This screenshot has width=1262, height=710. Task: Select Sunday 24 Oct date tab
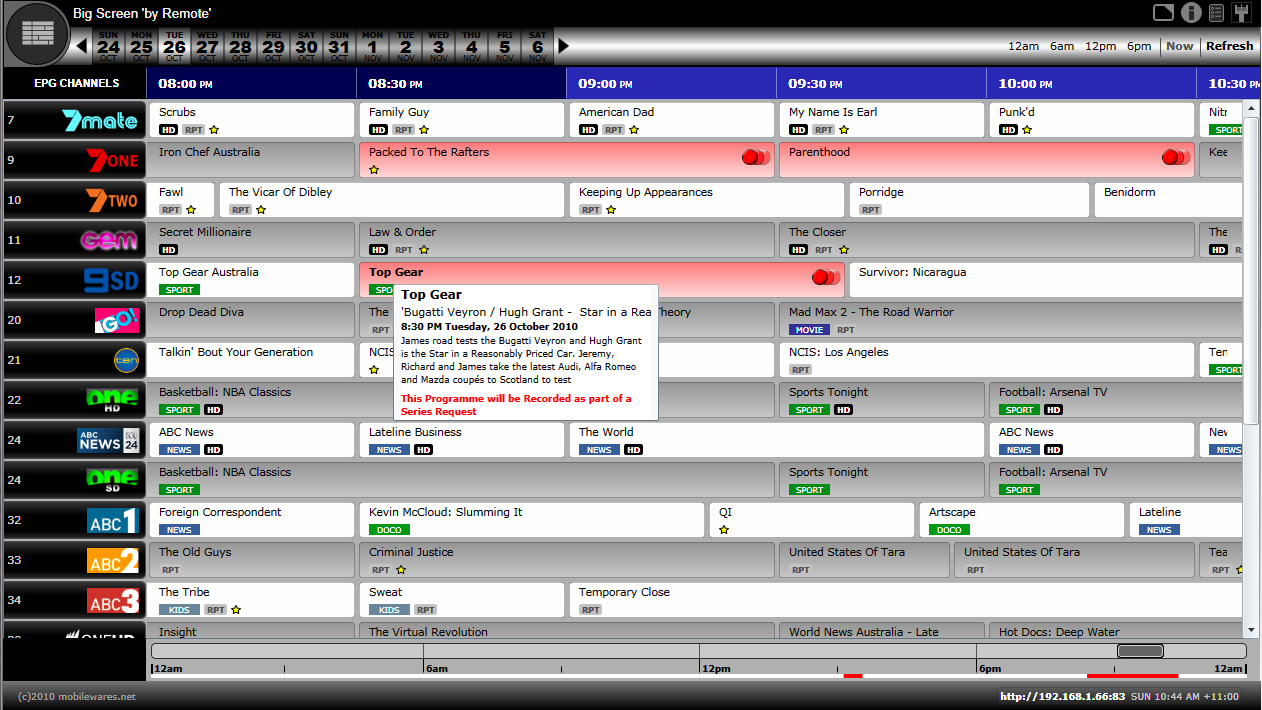pyautogui.click(x=109, y=46)
